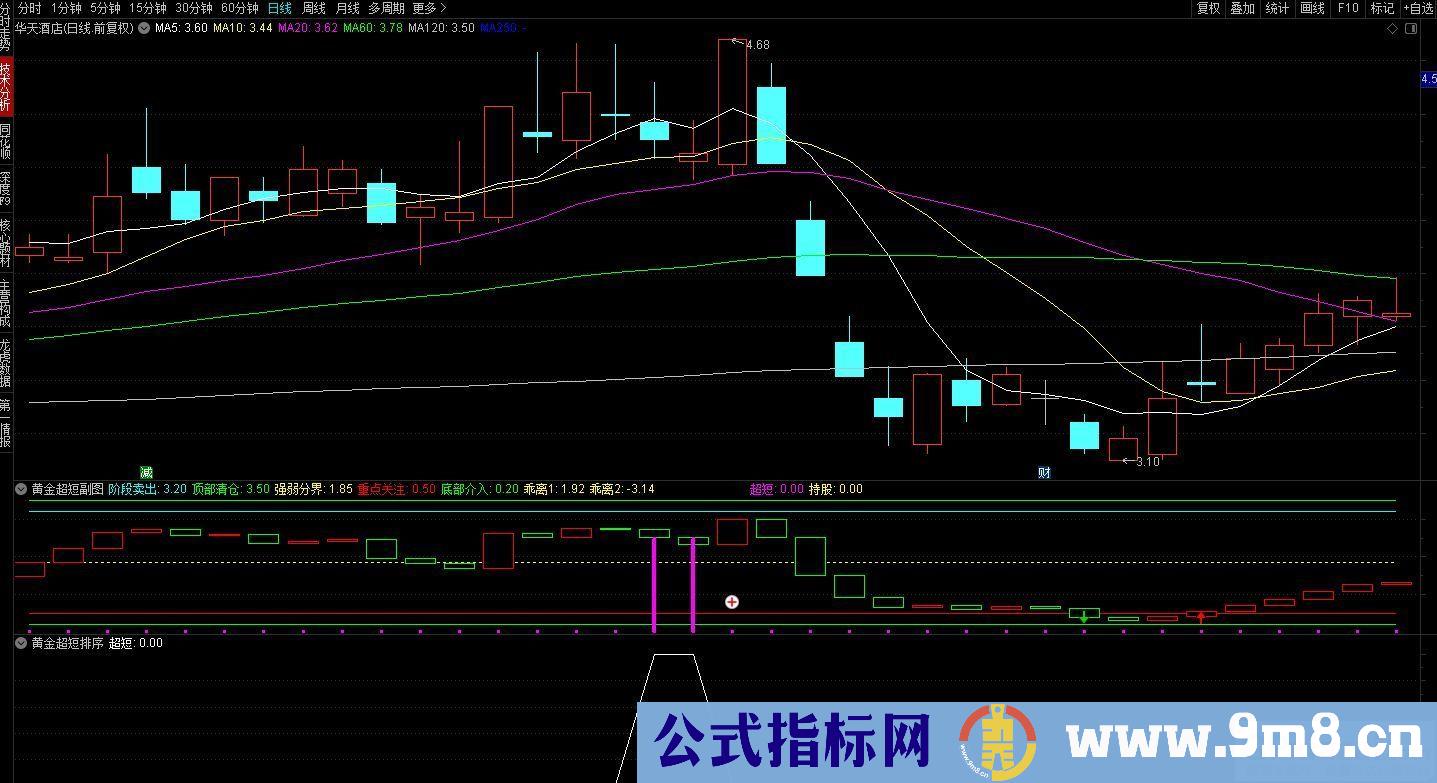Screen dimensions: 1437x783
Task: Open the 同花顺 sidebar tab
Action: 6,141
